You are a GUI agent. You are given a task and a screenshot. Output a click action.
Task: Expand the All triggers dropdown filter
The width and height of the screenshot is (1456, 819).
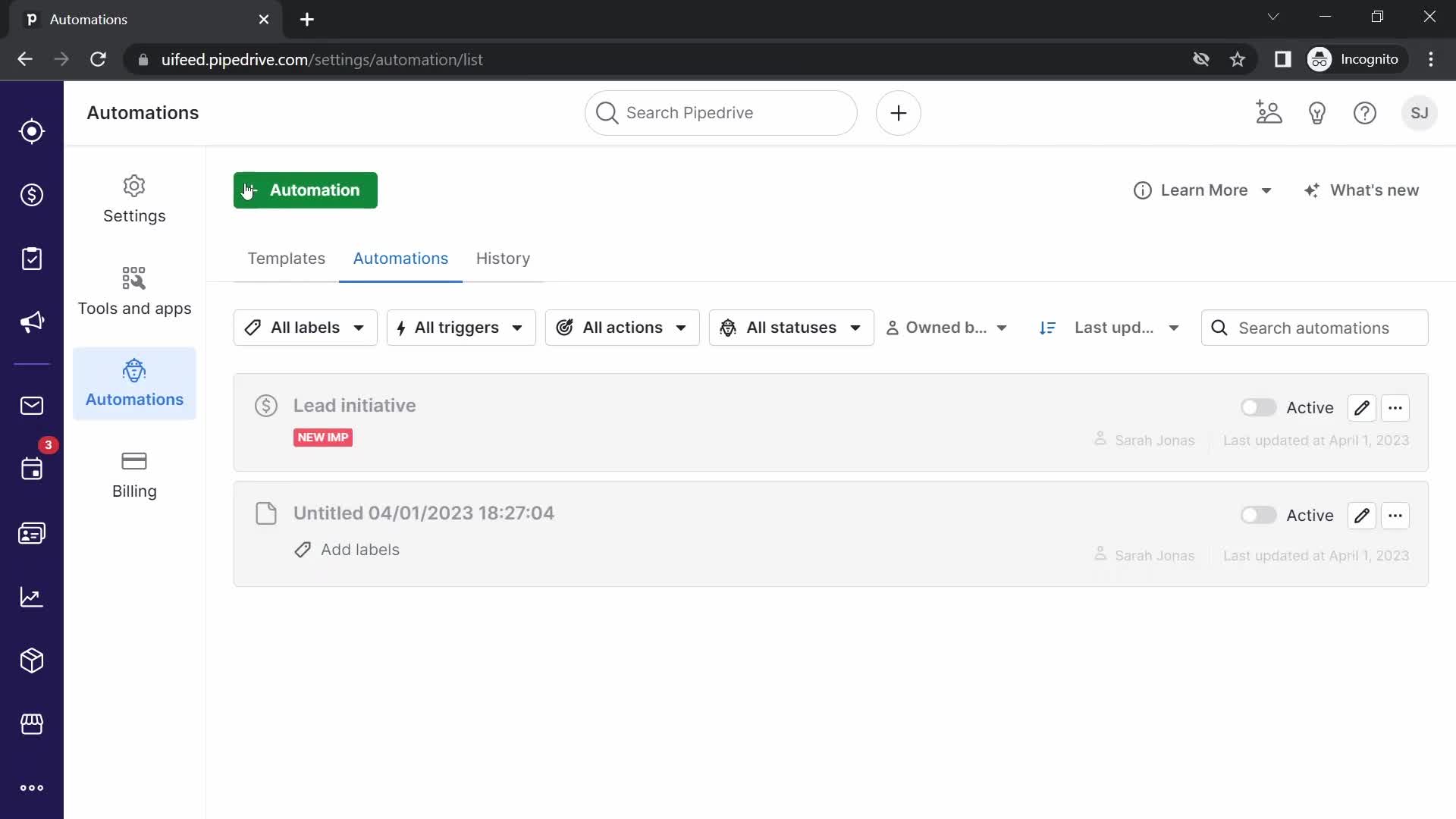click(460, 327)
